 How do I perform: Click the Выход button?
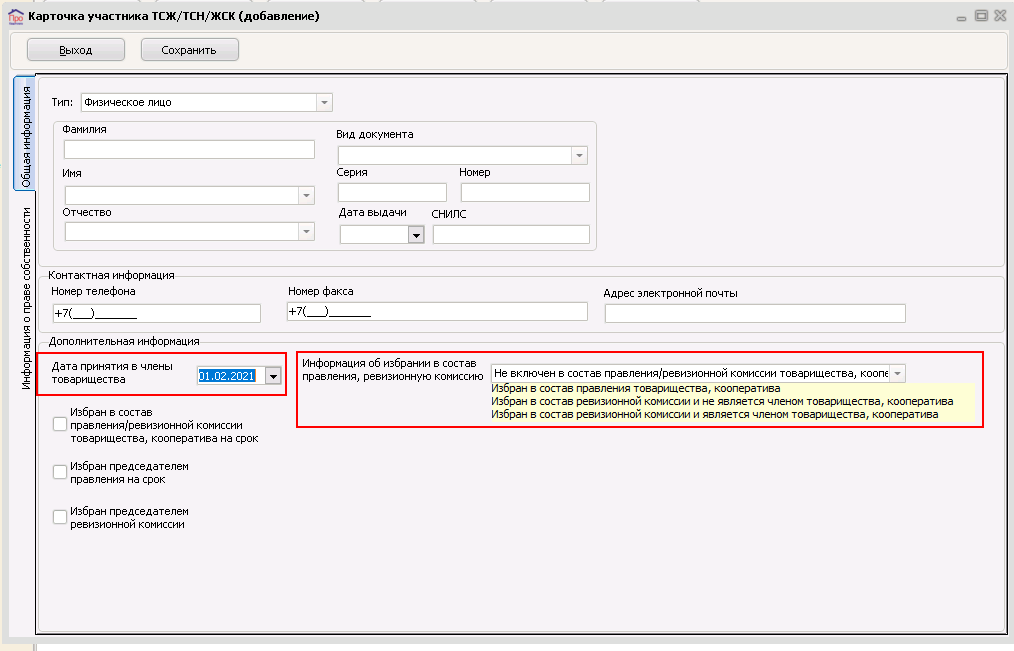76,50
